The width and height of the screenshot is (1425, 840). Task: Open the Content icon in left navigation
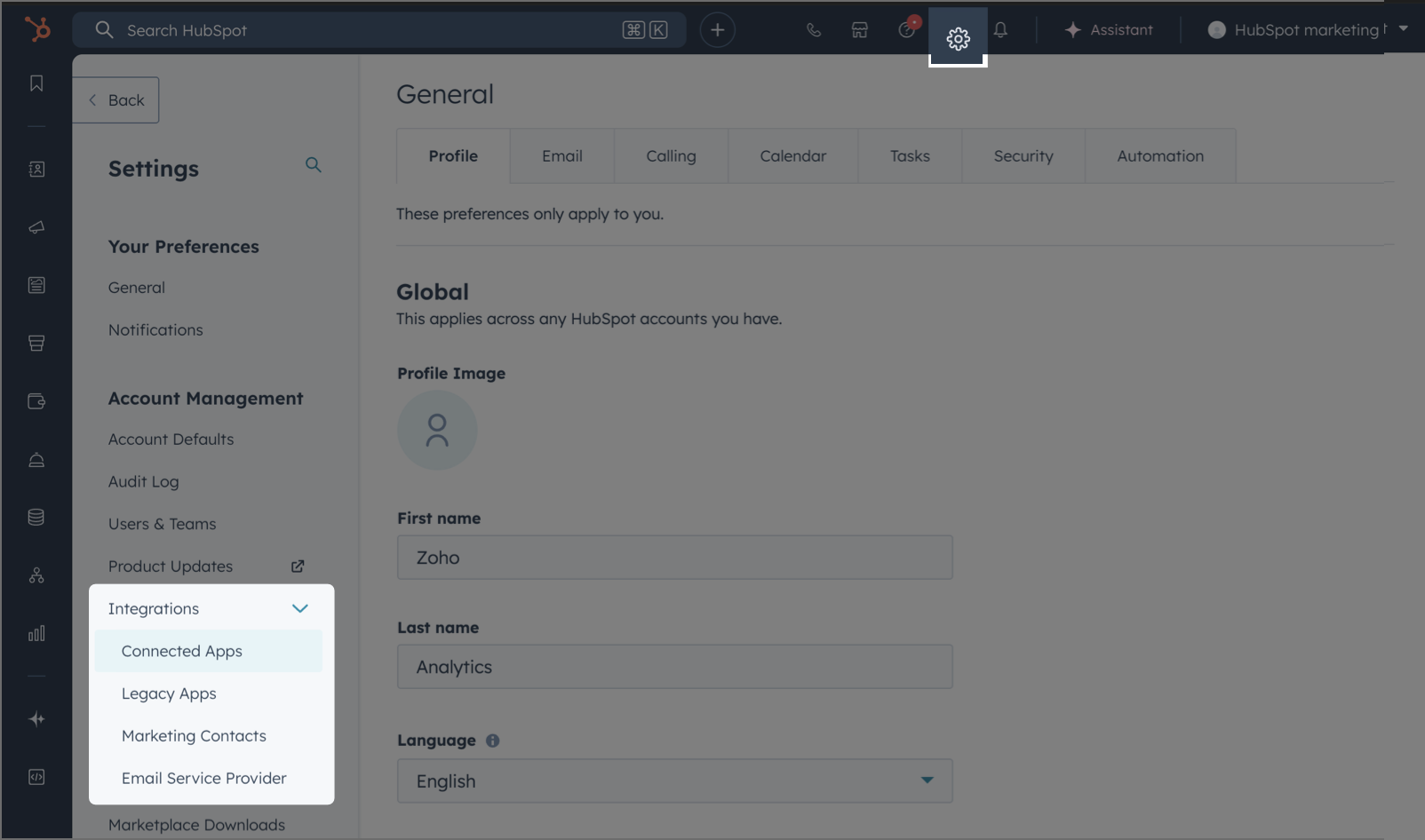pos(36,285)
